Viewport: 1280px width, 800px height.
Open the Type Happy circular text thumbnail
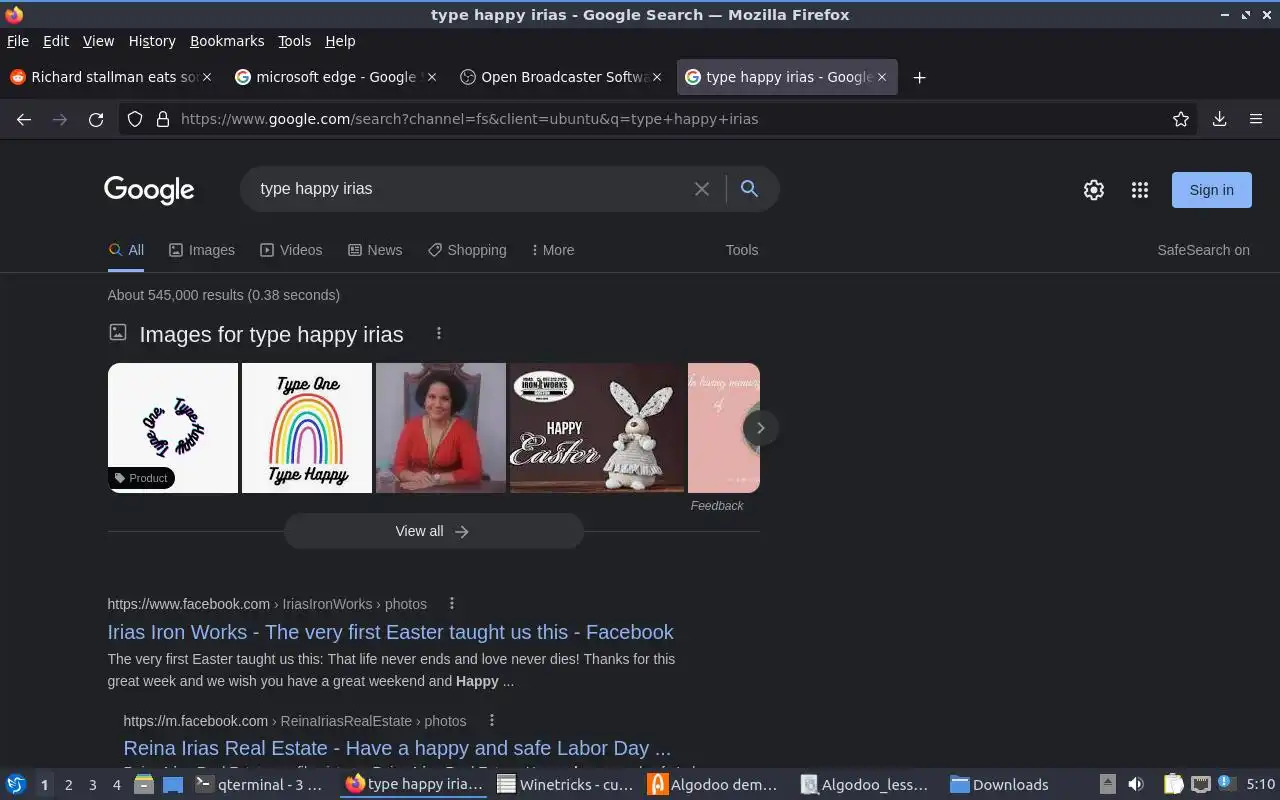[x=173, y=428]
